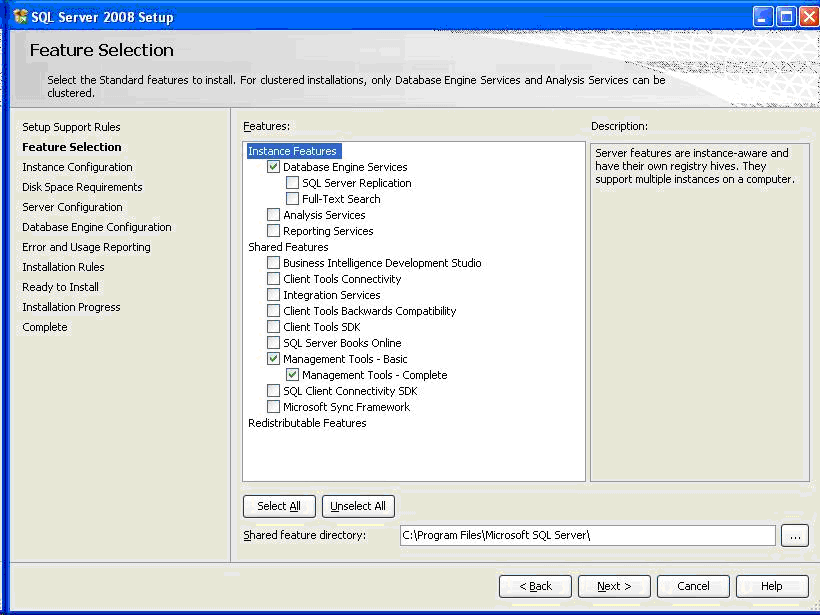Click the SQL Server Setup title bar icon
The image size is (820, 615).
(19, 17)
